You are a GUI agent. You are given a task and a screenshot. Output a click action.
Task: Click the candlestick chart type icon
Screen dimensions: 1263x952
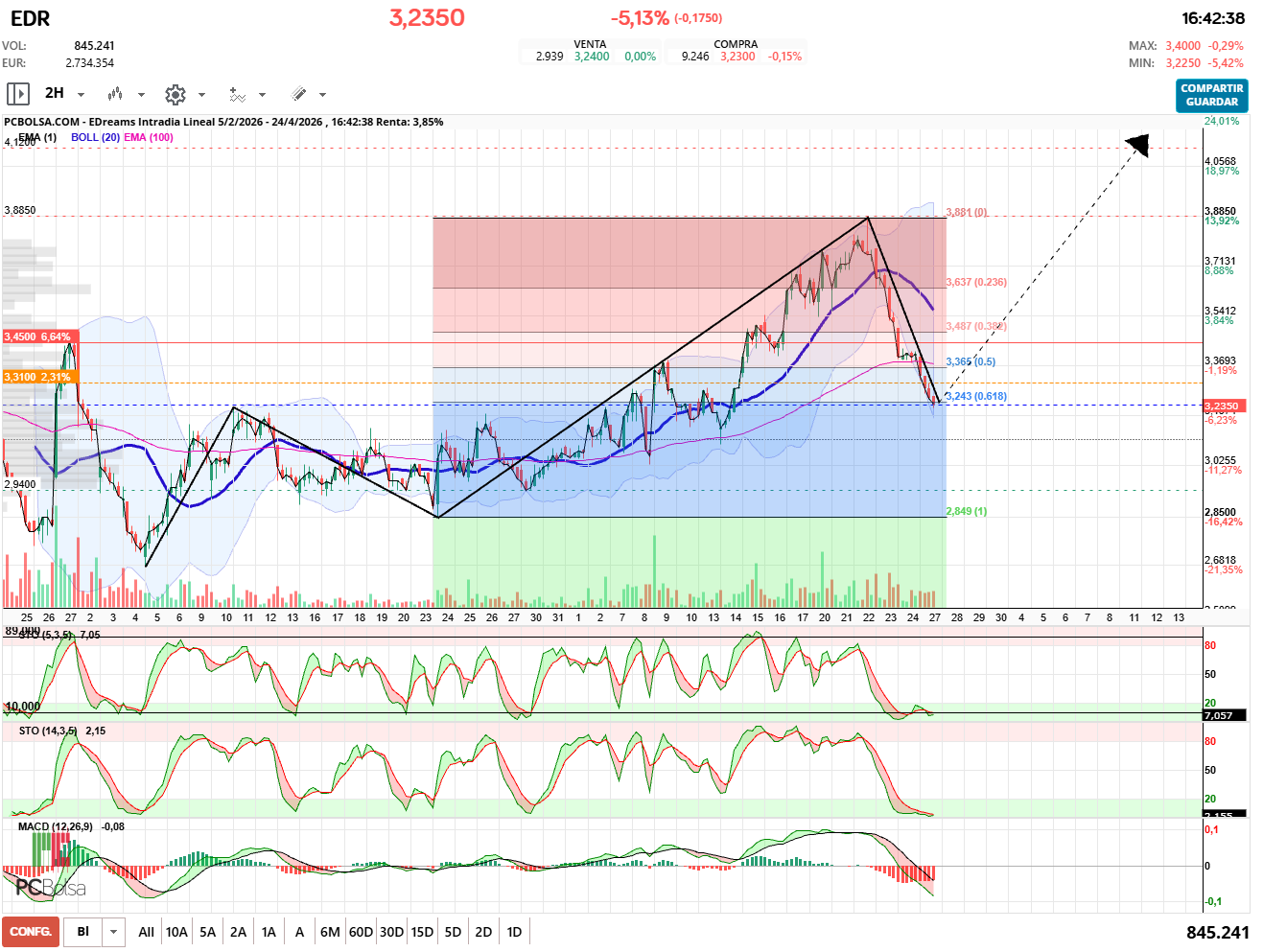[x=115, y=94]
